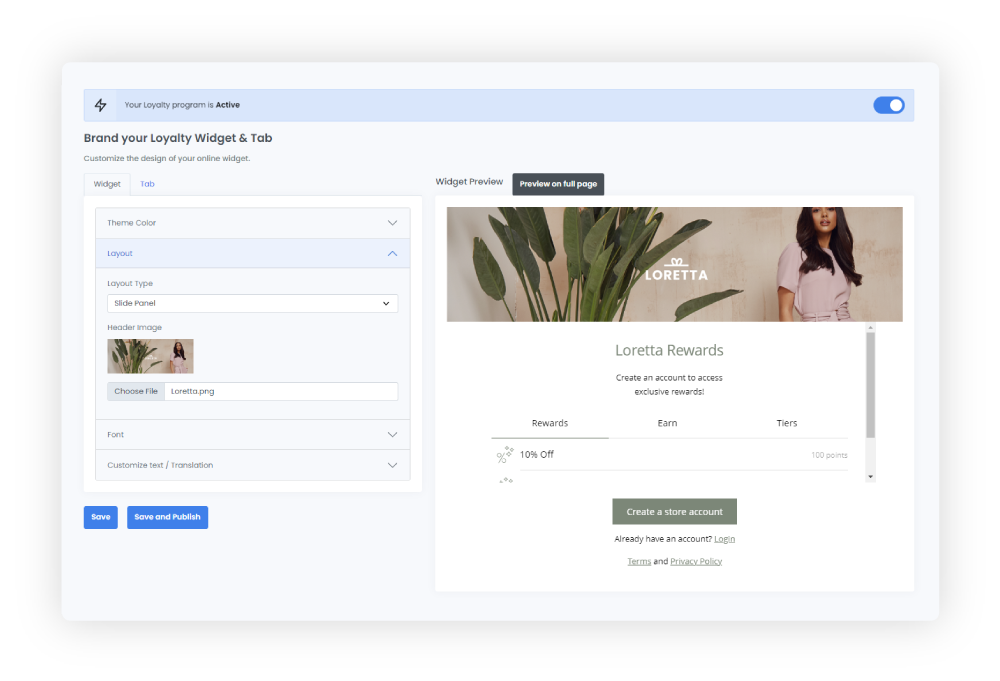The width and height of the screenshot is (1000, 681).
Task: Switch to the Tab tab
Action: tap(147, 184)
